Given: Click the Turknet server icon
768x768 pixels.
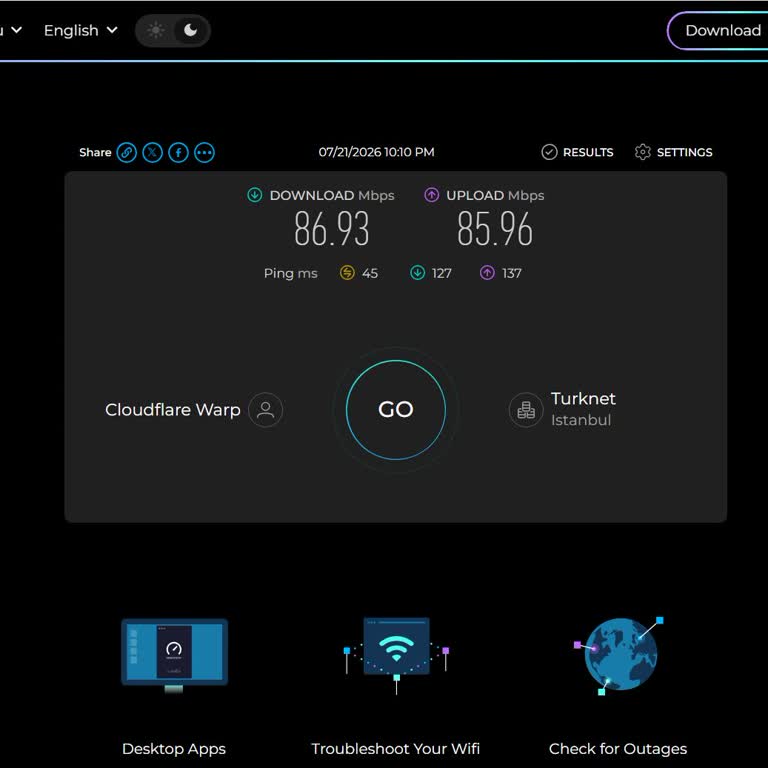Looking at the screenshot, I should [526, 410].
